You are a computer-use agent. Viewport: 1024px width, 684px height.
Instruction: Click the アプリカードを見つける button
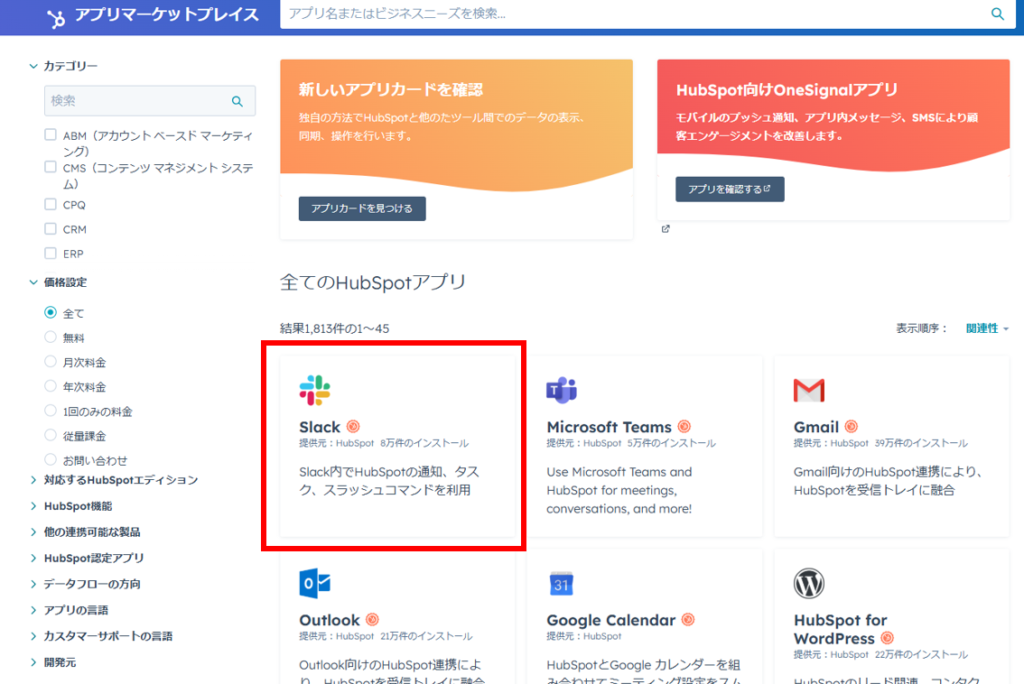[362, 208]
